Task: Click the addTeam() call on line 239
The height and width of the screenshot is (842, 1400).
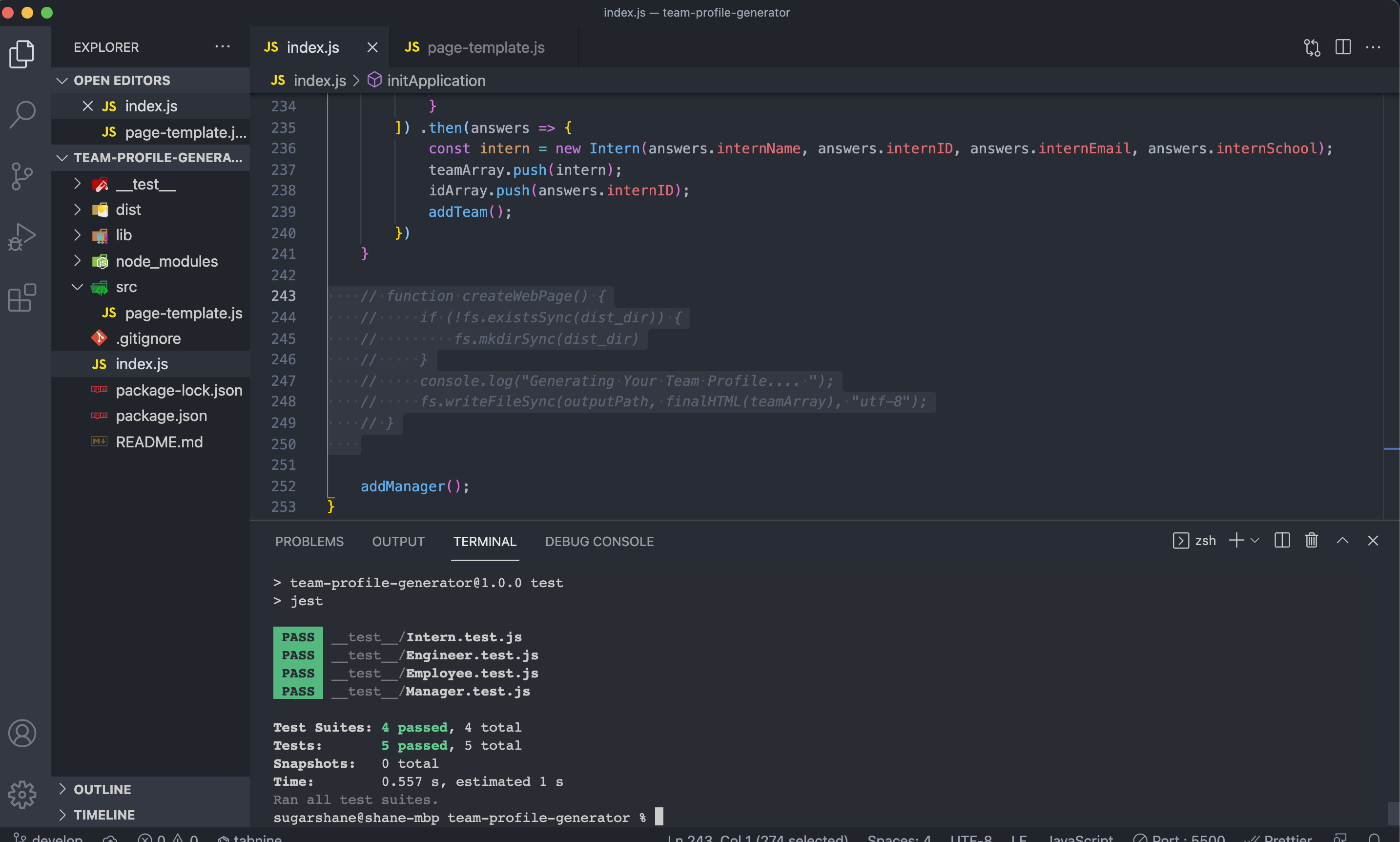Action: coord(470,211)
